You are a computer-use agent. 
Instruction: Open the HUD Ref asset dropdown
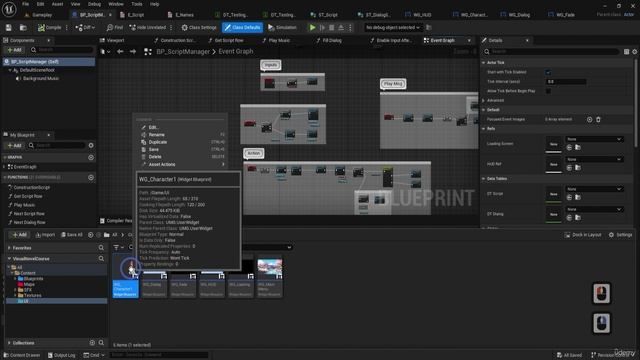(594, 159)
